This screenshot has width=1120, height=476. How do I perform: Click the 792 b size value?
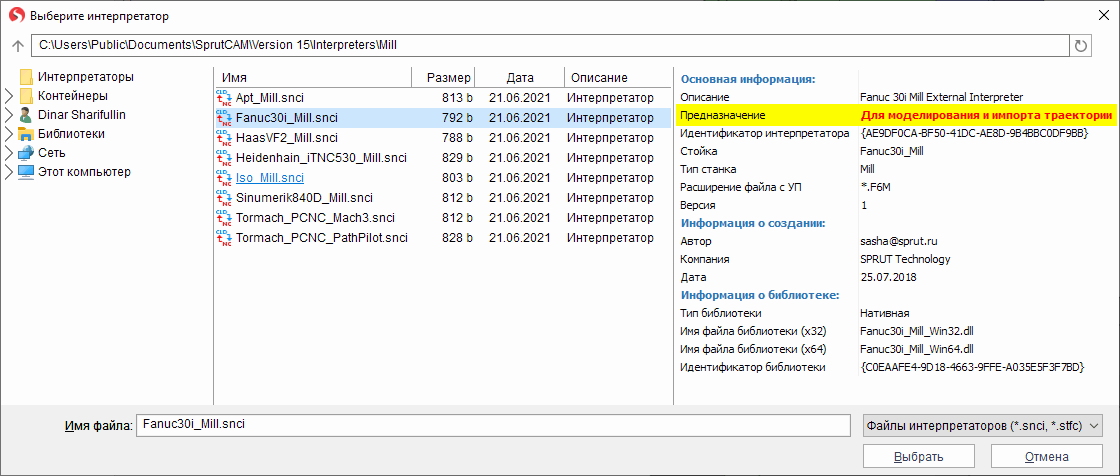tap(457, 118)
